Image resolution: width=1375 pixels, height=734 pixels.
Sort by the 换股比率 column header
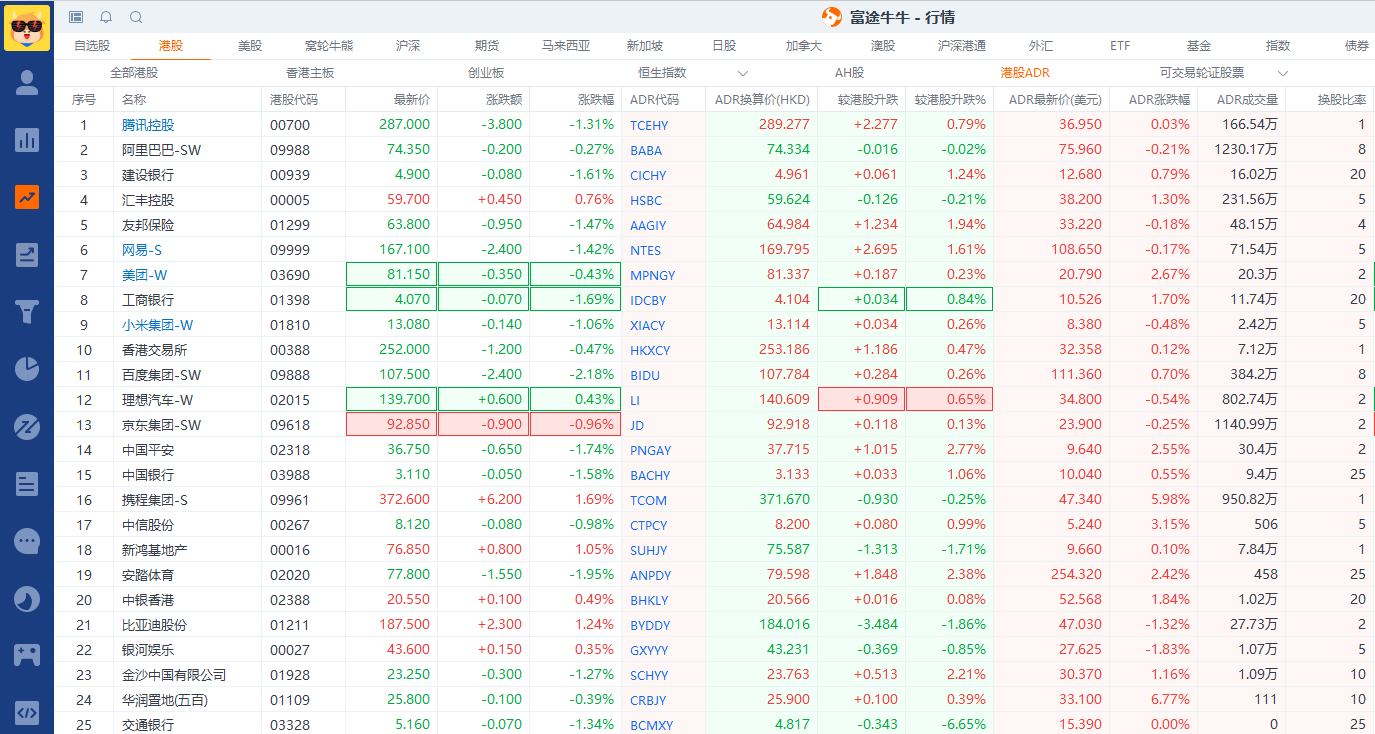coord(1341,100)
